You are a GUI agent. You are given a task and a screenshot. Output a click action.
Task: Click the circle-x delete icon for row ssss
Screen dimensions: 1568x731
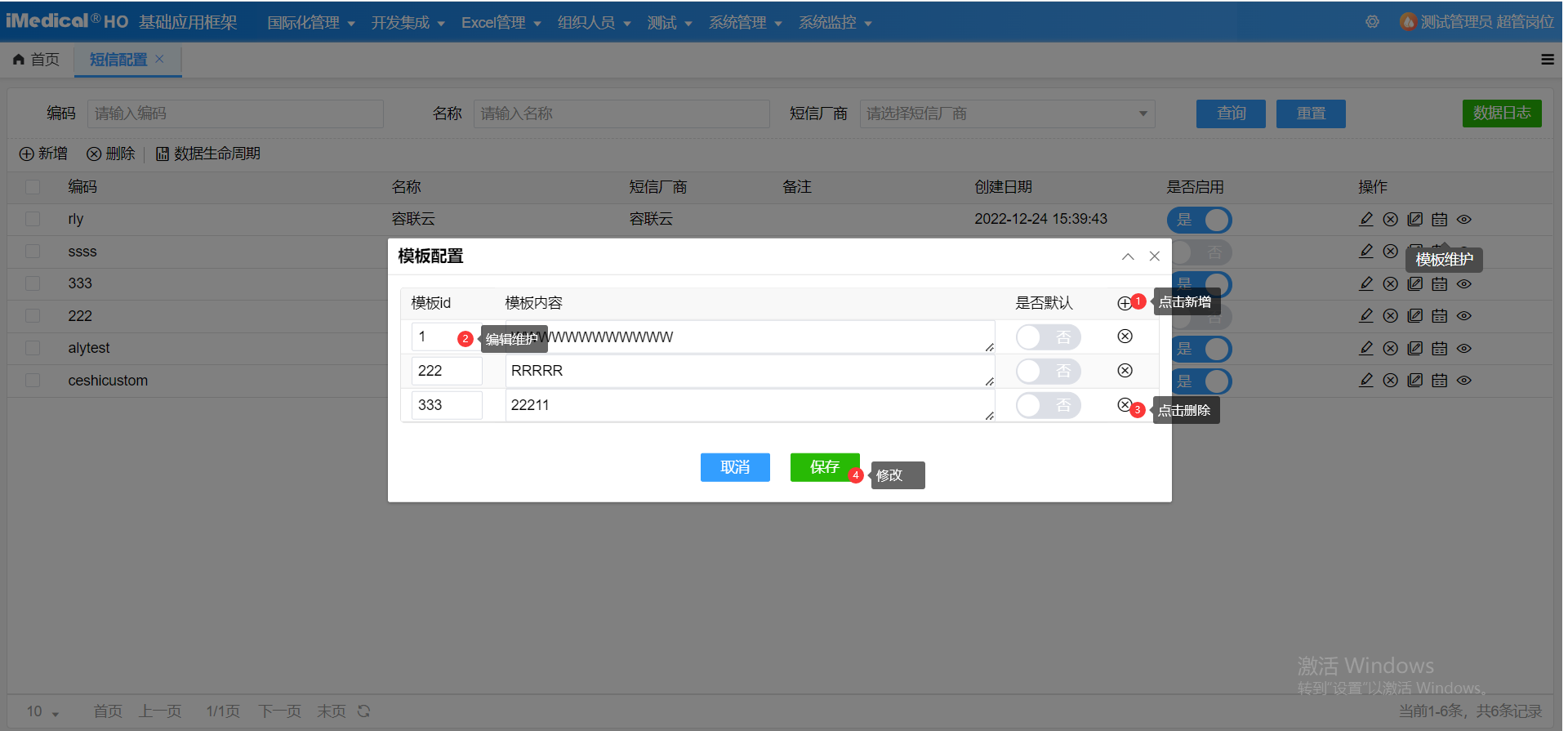(1391, 252)
